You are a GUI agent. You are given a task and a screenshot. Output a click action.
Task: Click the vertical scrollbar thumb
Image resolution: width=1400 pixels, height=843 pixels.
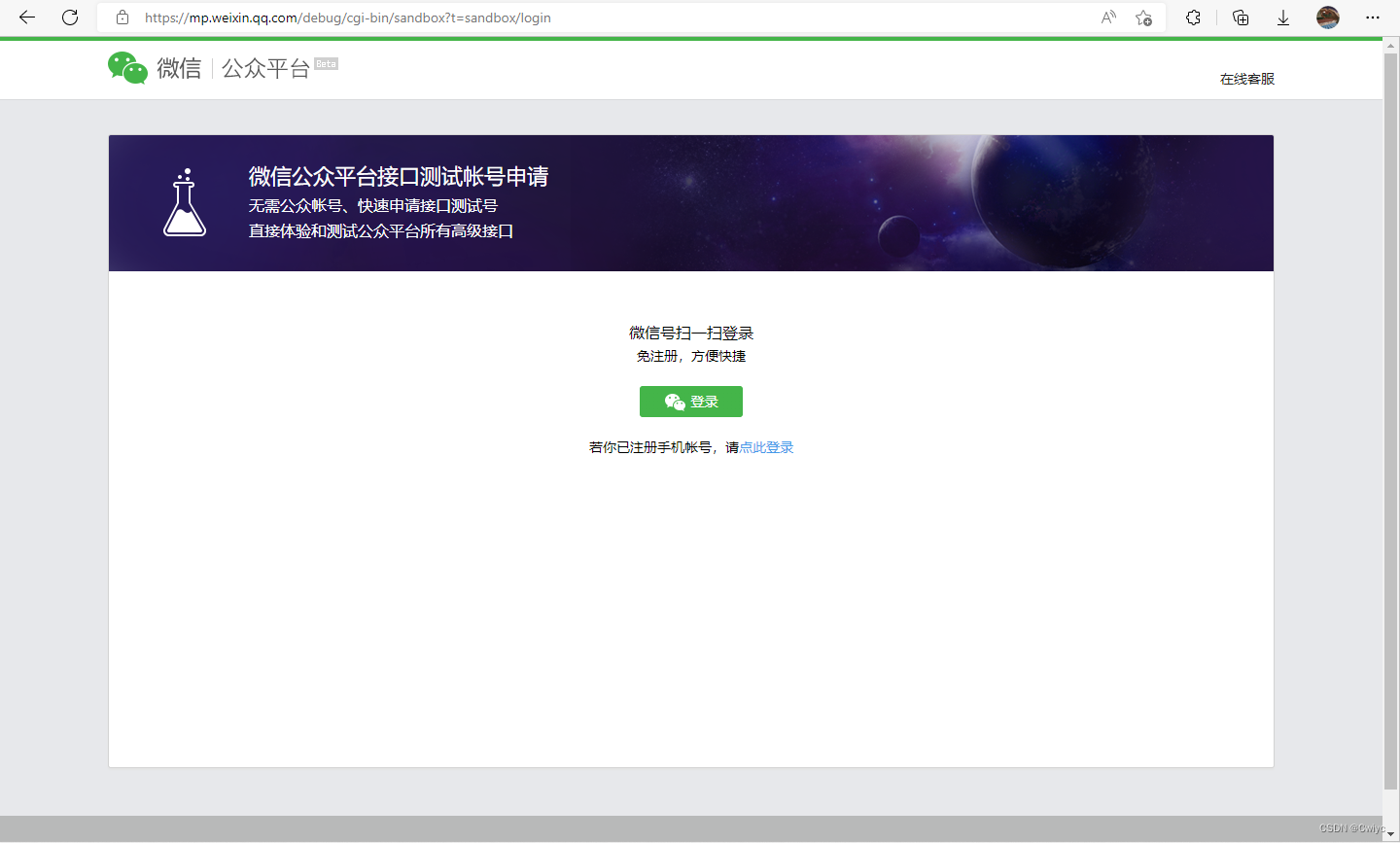coord(1391,422)
